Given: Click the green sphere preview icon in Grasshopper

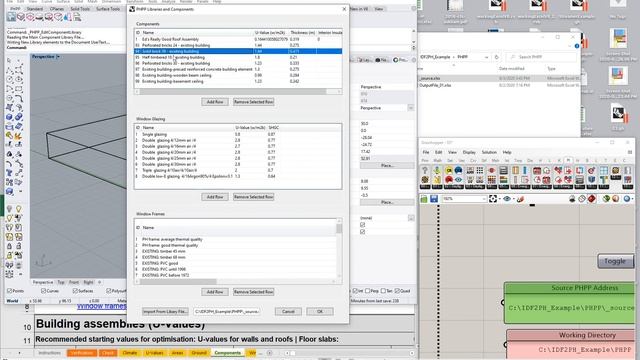Looking at the screenshot, I should [x=606, y=199].
